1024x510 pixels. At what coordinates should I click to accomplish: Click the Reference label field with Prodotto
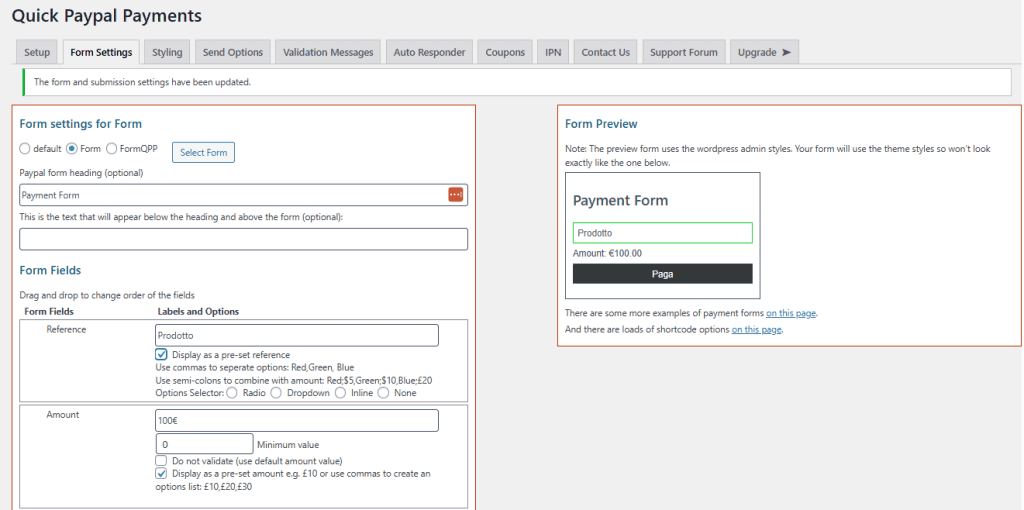coord(297,335)
